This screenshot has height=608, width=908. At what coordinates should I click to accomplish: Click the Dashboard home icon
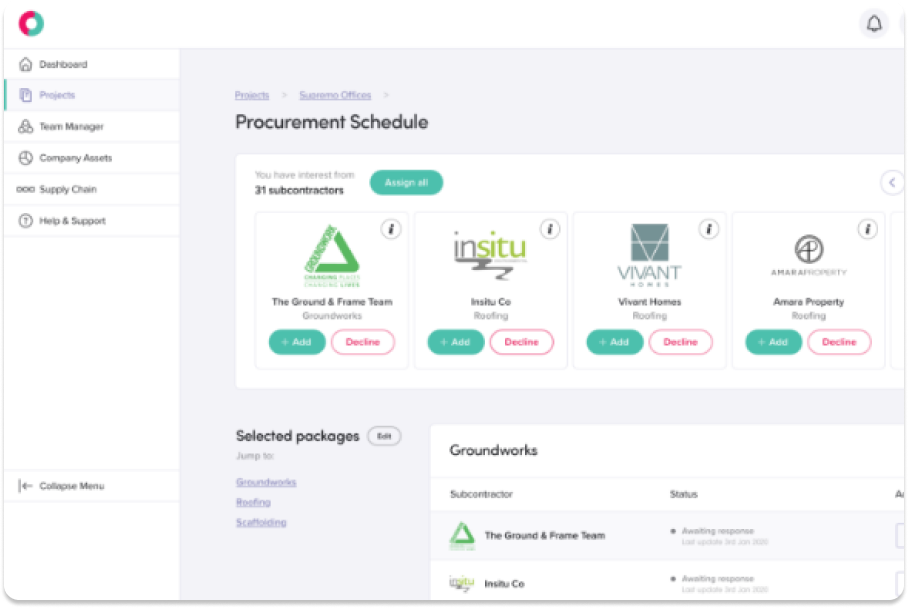(x=25, y=64)
